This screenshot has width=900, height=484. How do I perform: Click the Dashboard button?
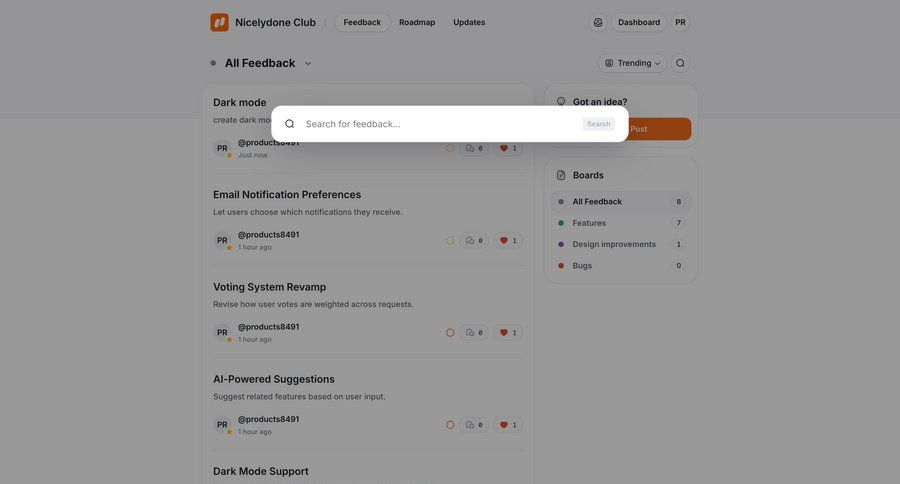click(639, 22)
